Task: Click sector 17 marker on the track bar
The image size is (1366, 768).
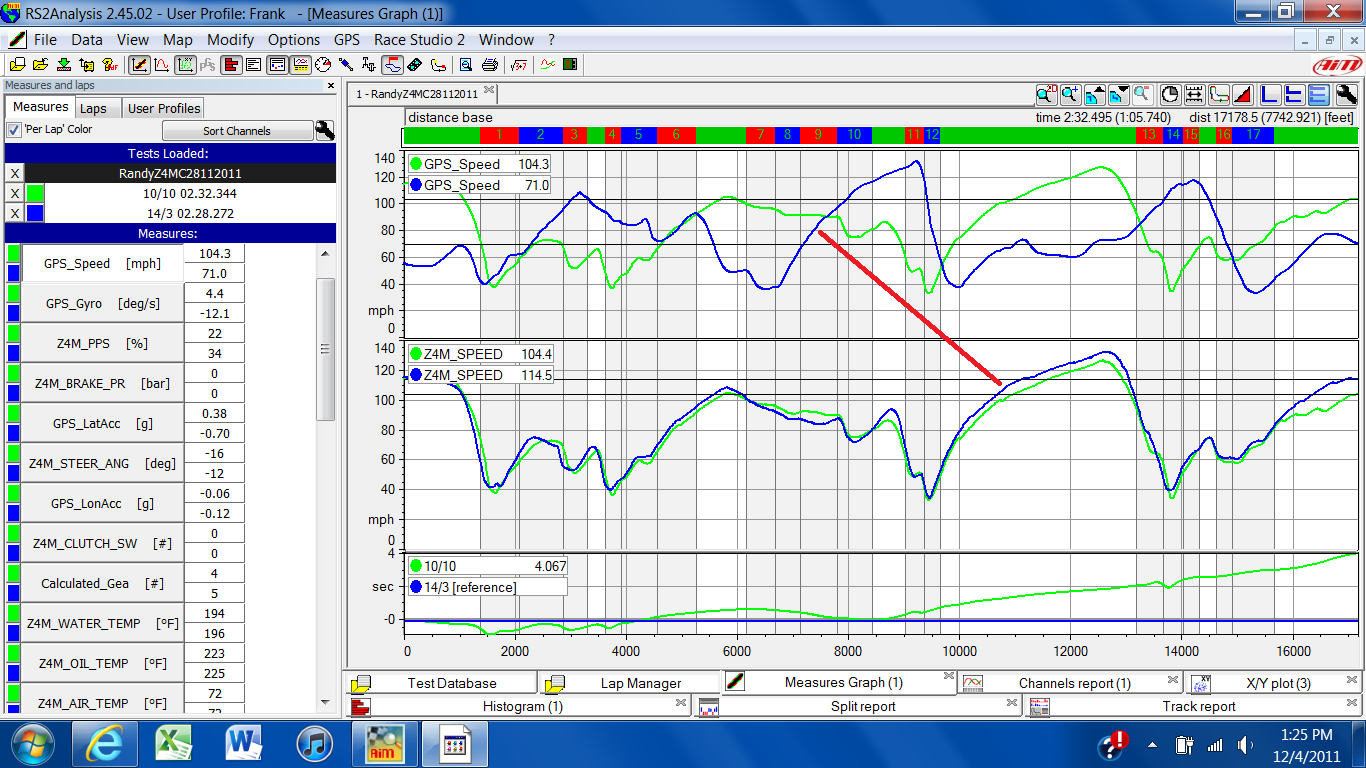Action: click(x=1254, y=134)
